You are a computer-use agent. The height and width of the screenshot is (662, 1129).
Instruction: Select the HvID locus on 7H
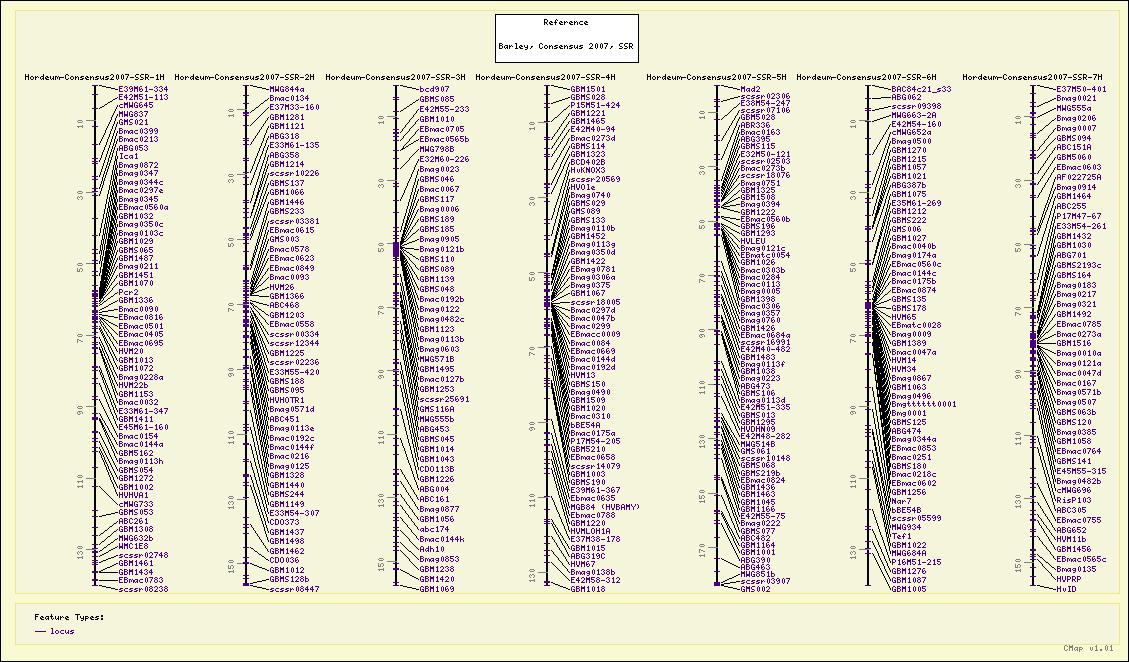pos(1066,589)
